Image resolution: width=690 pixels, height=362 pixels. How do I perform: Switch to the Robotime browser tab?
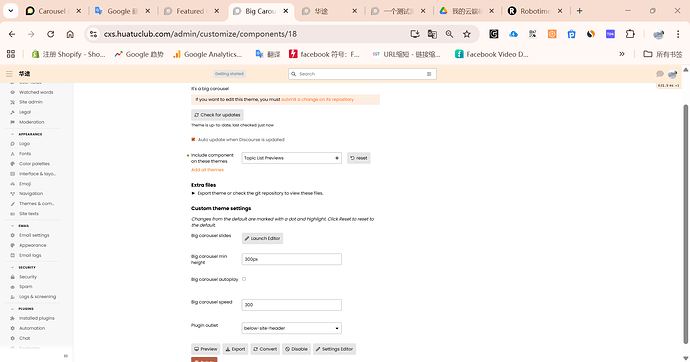click(x=535, y=11)
